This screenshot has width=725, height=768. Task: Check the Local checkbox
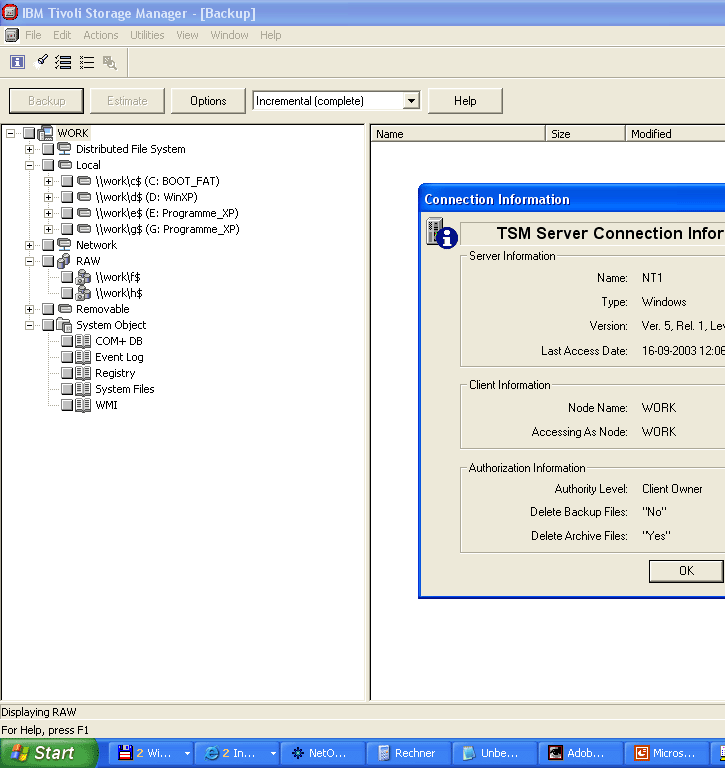tap(48, 165)
